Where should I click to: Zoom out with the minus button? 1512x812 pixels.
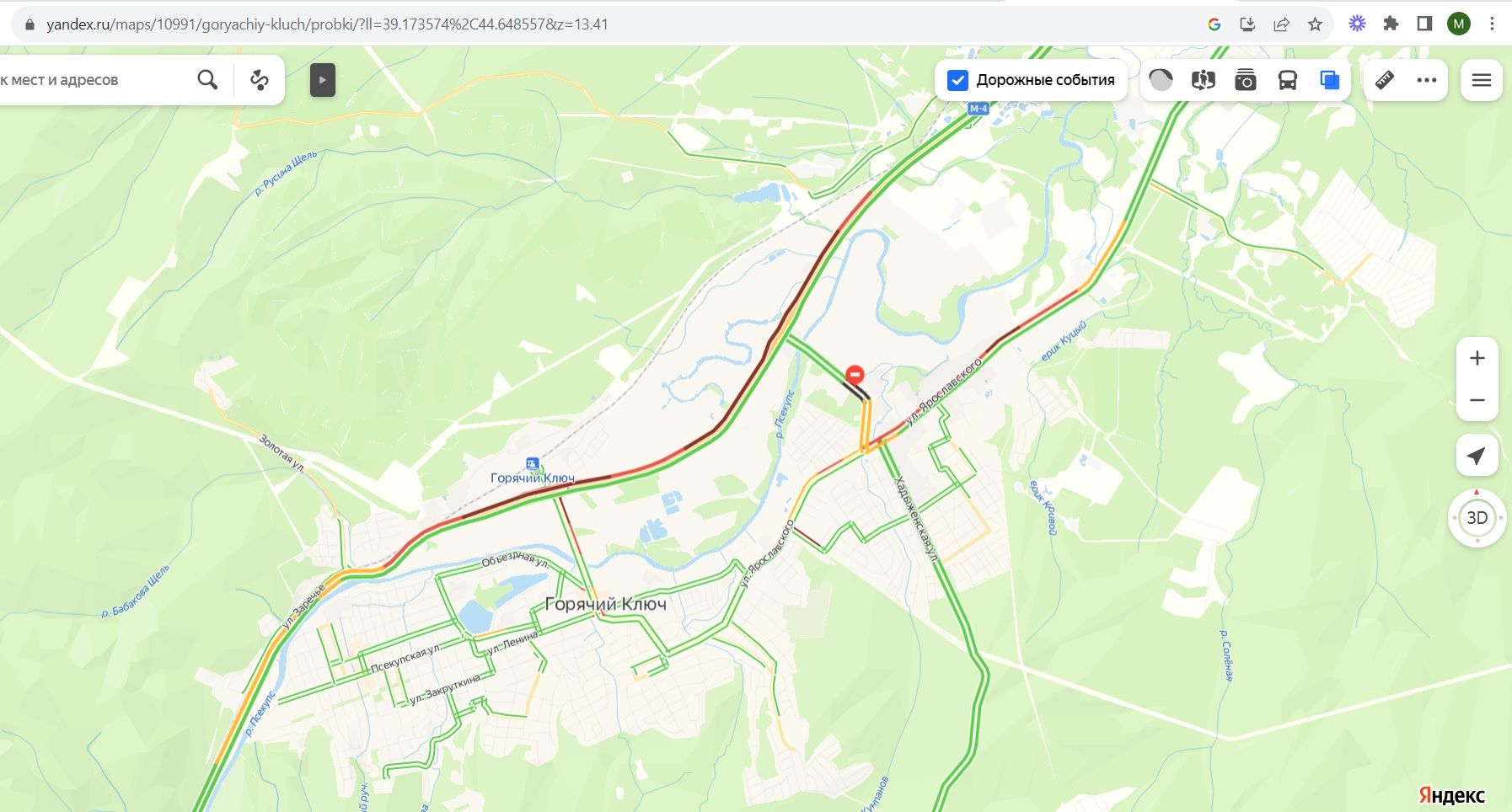[1477, 400]
